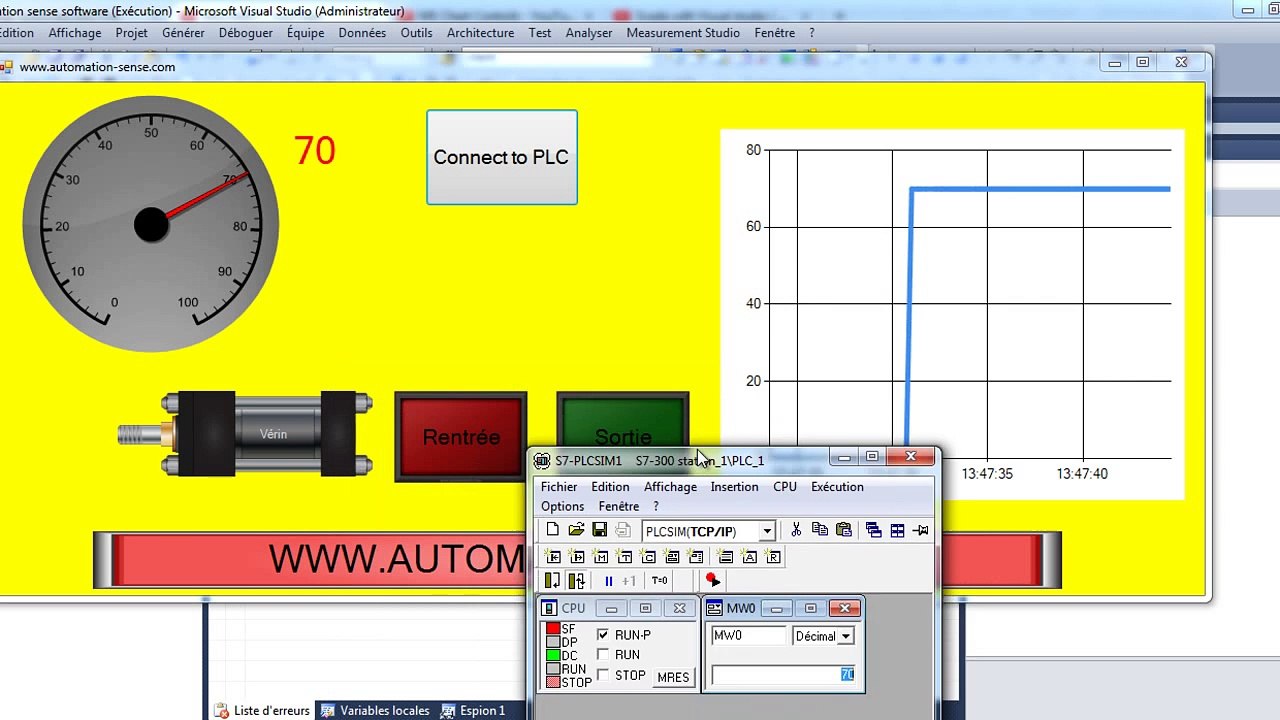
Task: Click the gauge needle knob
Action: tap(151, 225)
